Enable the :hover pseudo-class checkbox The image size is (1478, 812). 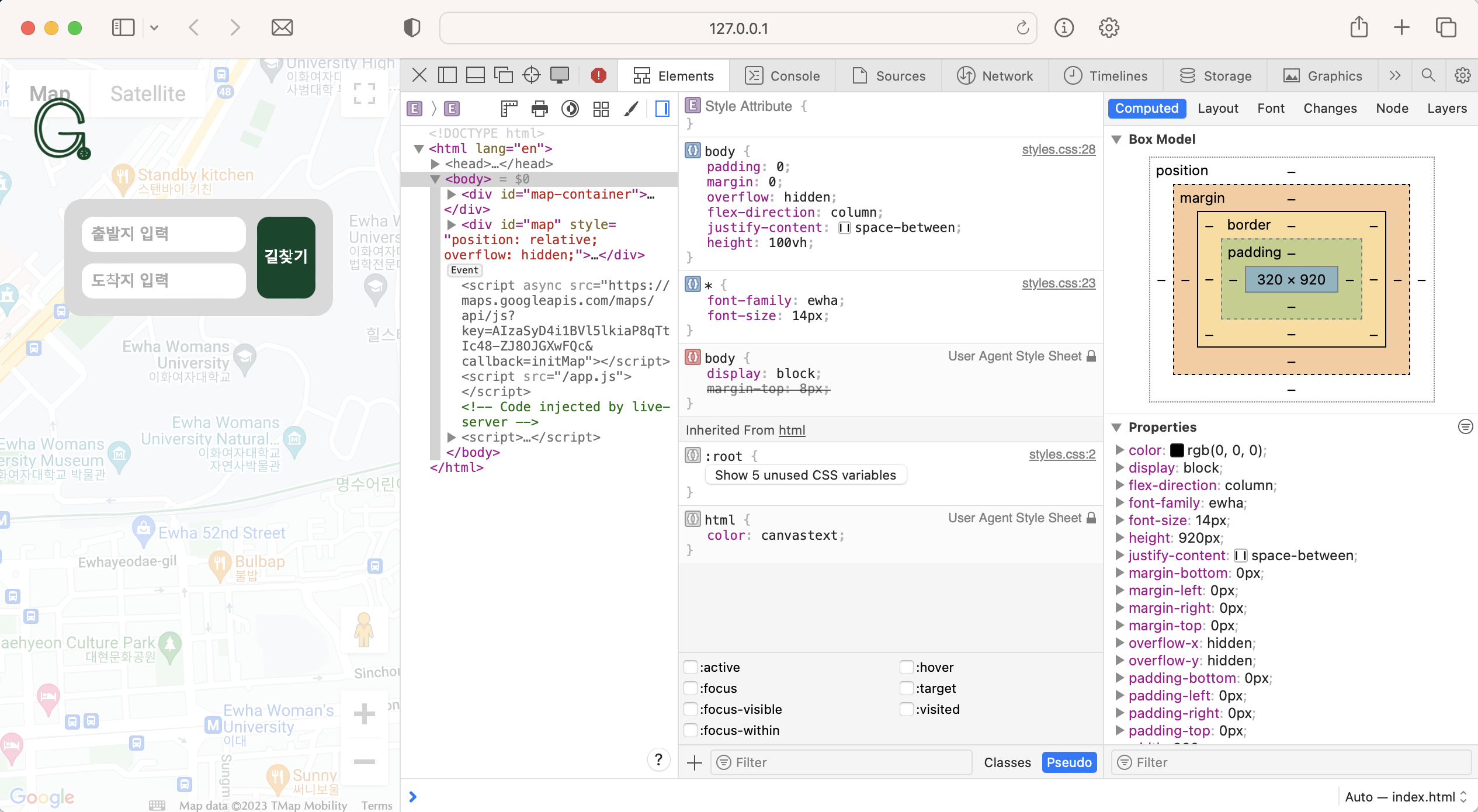pyautogui.click(x=906, y=667)
